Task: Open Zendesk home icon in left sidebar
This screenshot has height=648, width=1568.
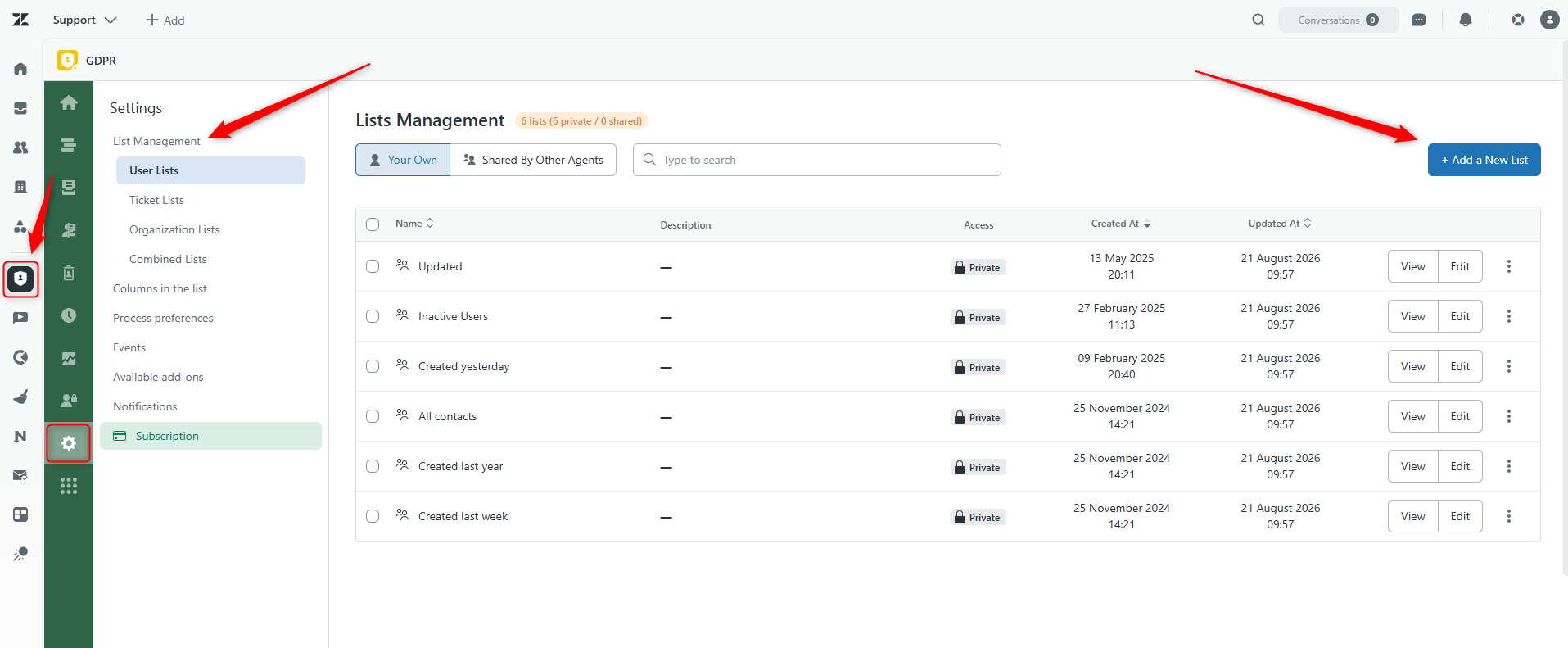Action: (20, 69)
